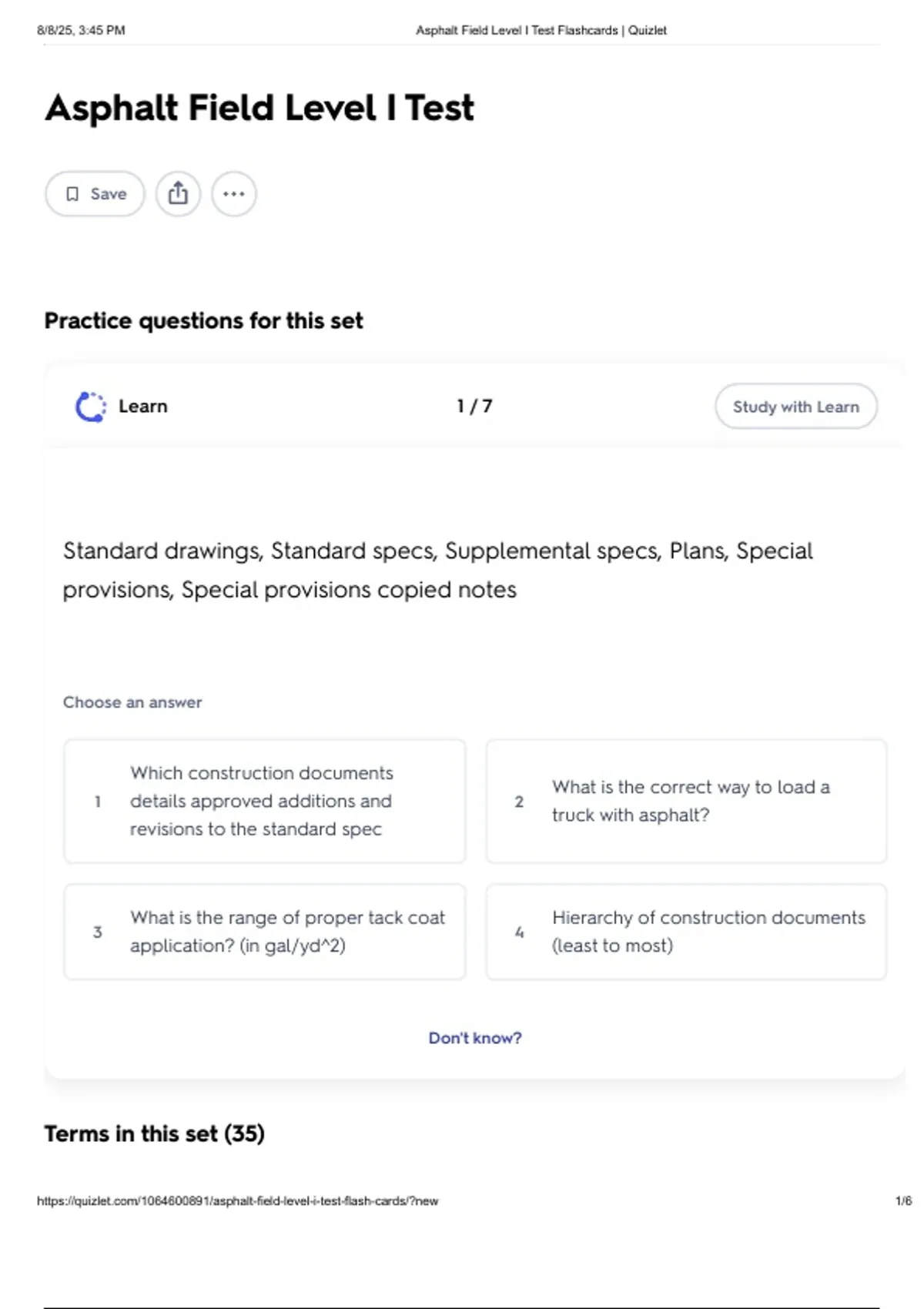Save this flashcard set
Screen dimensions: 924x1309
95,193
